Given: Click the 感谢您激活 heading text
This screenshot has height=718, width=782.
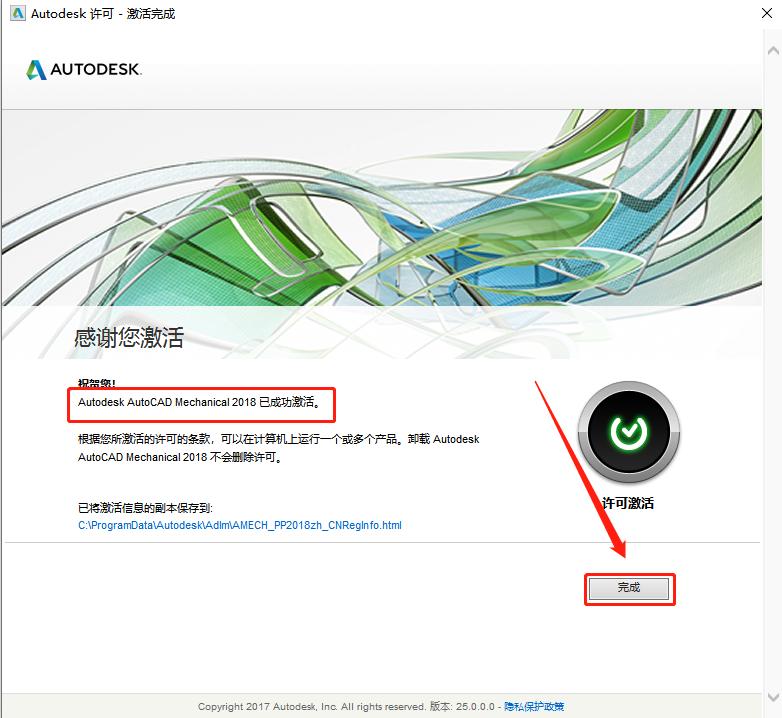Looking at the screenshot, I should click(129, 337).
